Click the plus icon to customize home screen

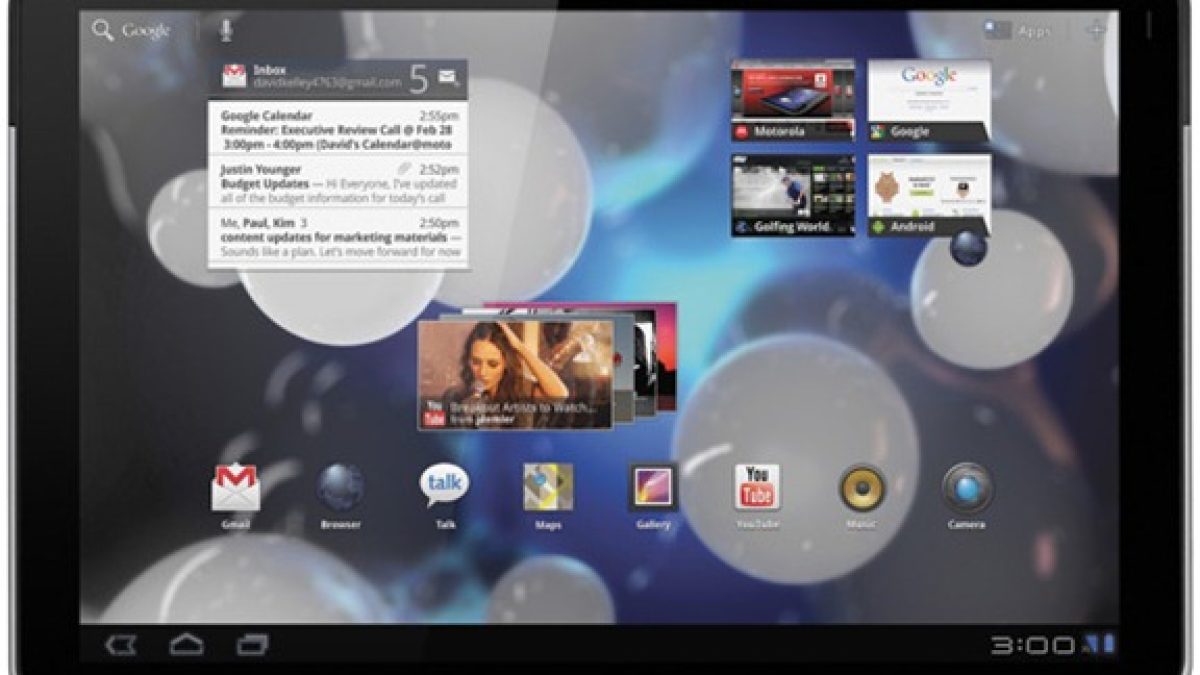click(1096, 30)
